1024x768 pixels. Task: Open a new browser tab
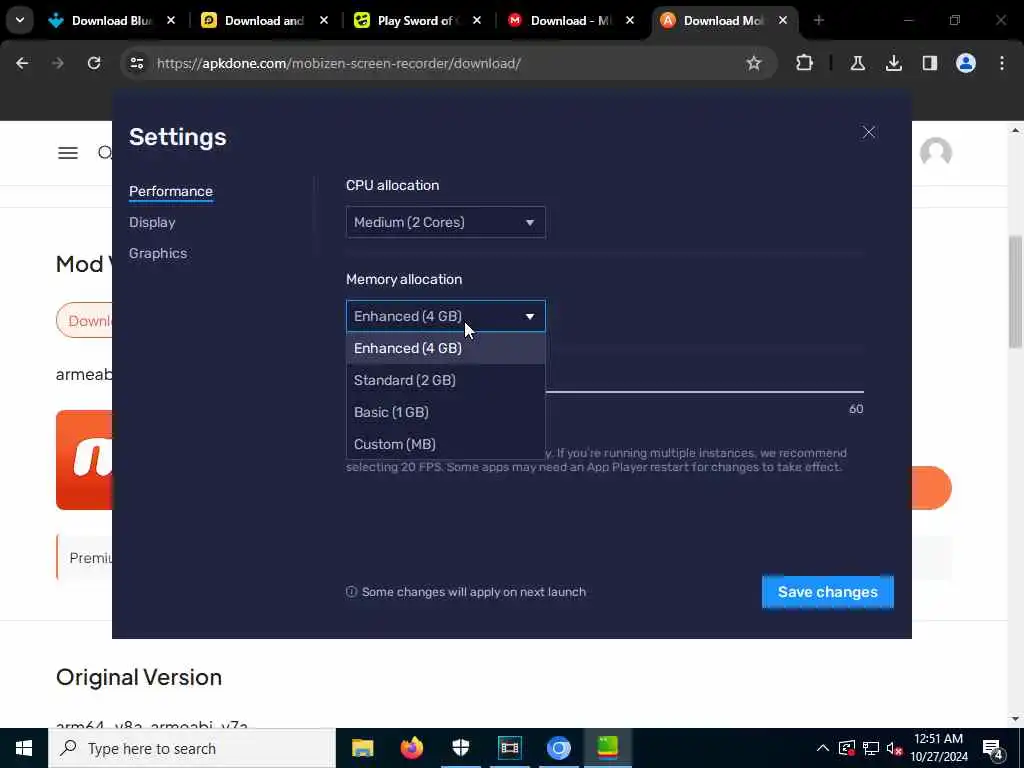(x=818, y=21)
